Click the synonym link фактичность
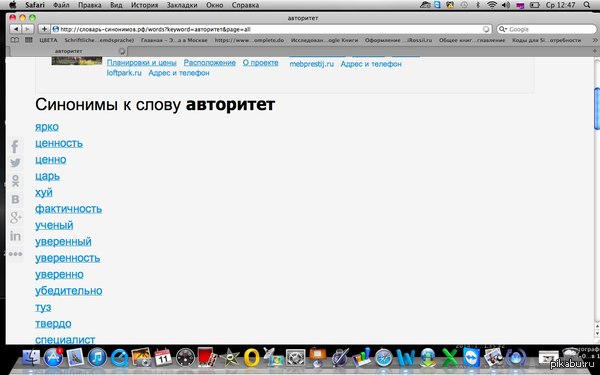Viewport: 600px width, 375px height. [68, 209]
